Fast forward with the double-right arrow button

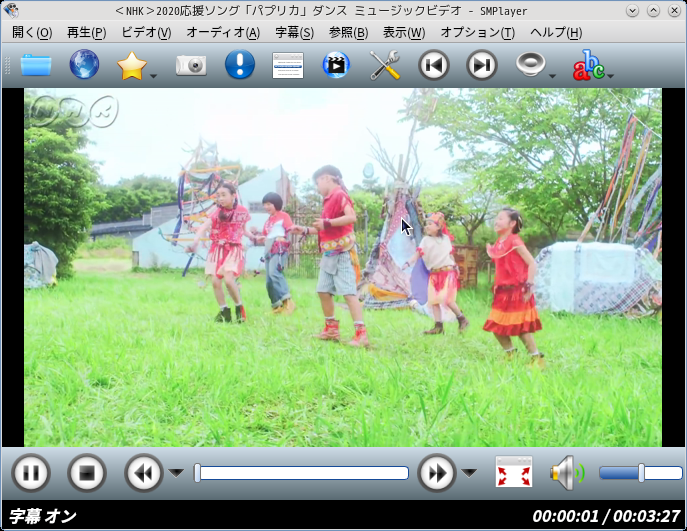pos(436,473)
